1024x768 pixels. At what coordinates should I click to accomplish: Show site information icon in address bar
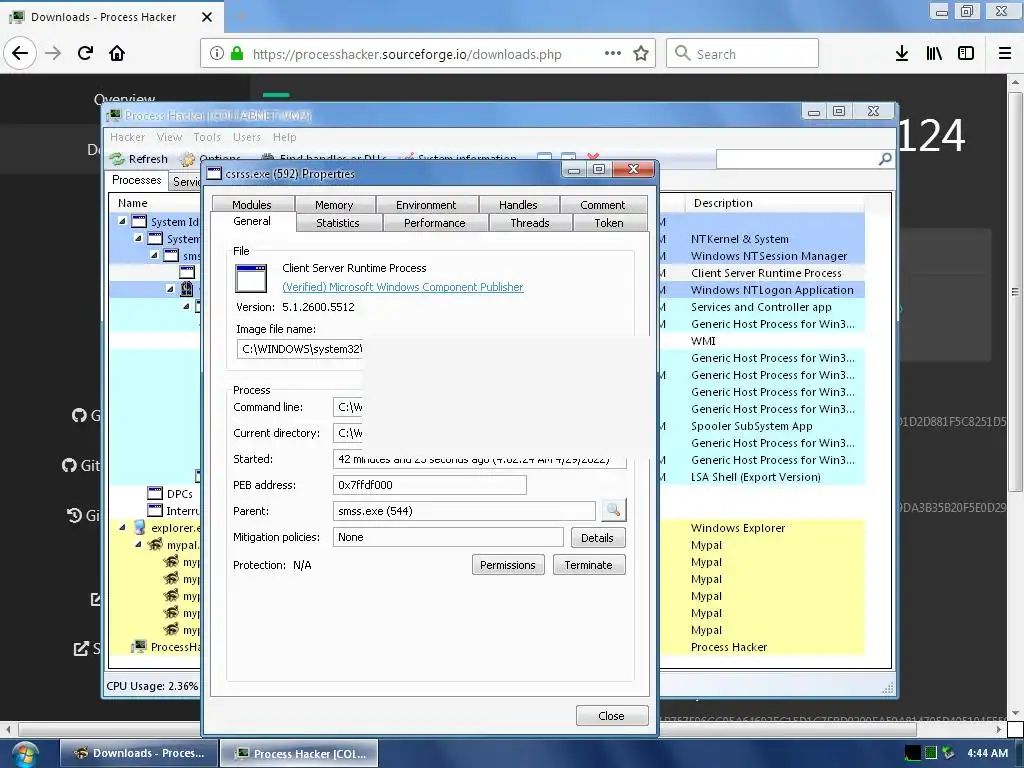(x=217, y=54)
